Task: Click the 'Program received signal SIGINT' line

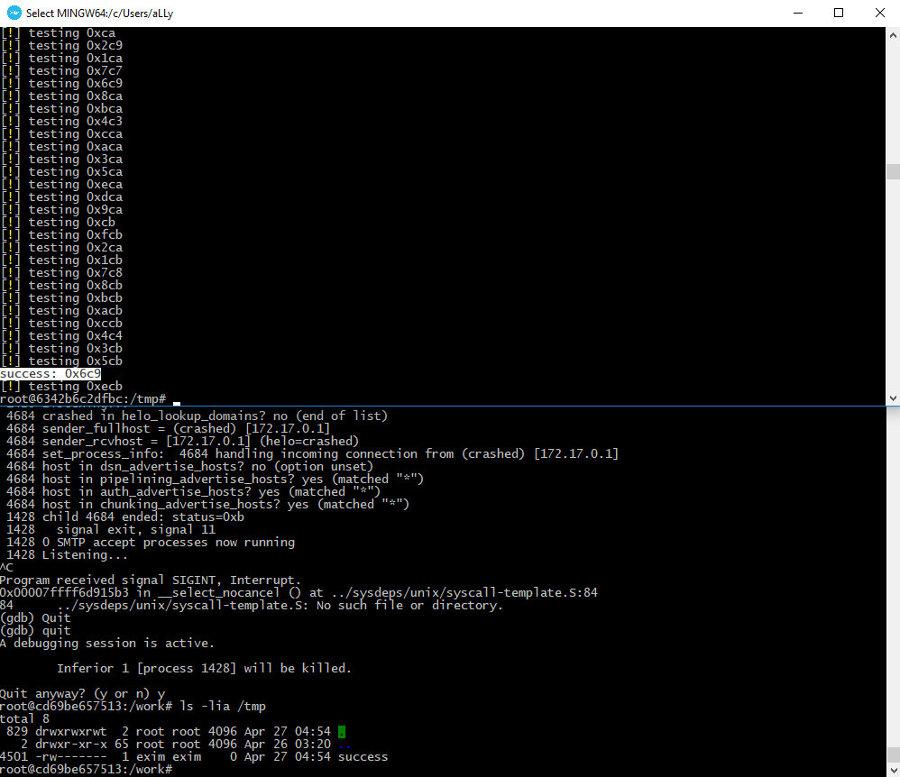Action: (x=150, y=580)
